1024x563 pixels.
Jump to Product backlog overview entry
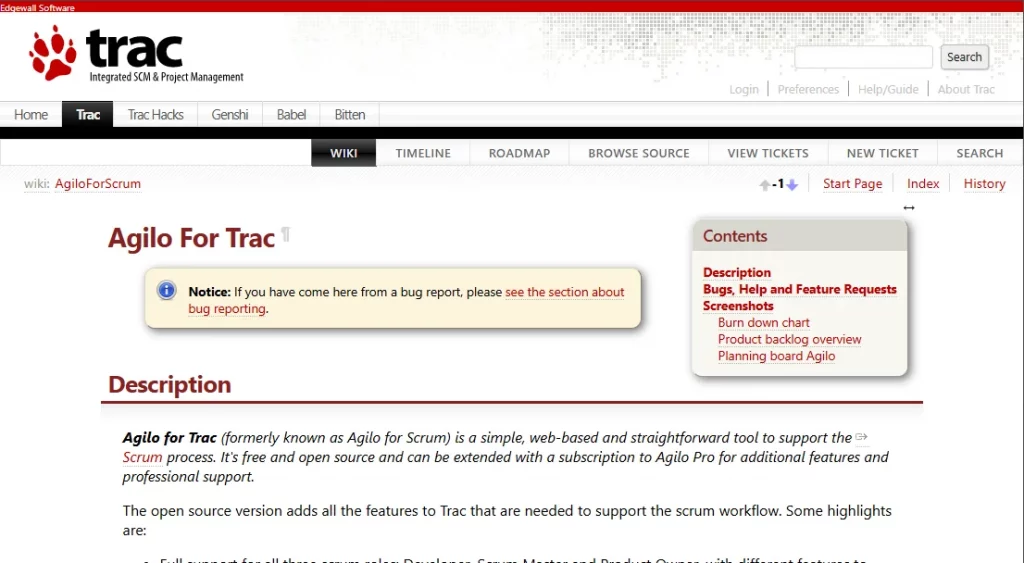click(790, 339)
